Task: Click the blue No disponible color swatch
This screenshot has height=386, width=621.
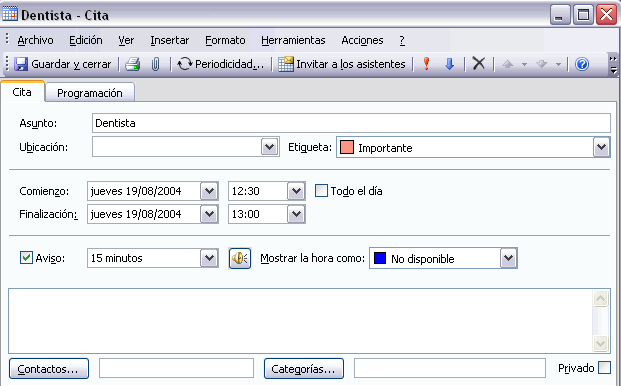Action: pos(380,258)
